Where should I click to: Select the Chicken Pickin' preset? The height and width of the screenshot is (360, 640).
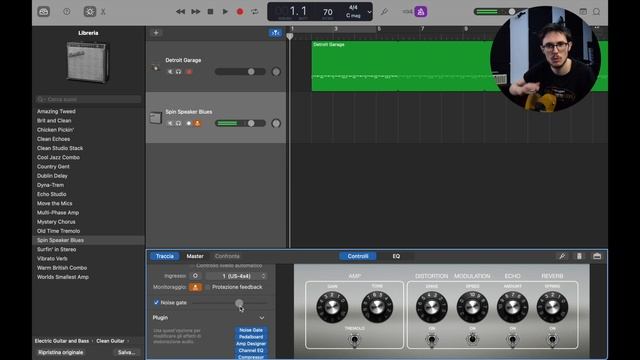[x=56, y=130]
